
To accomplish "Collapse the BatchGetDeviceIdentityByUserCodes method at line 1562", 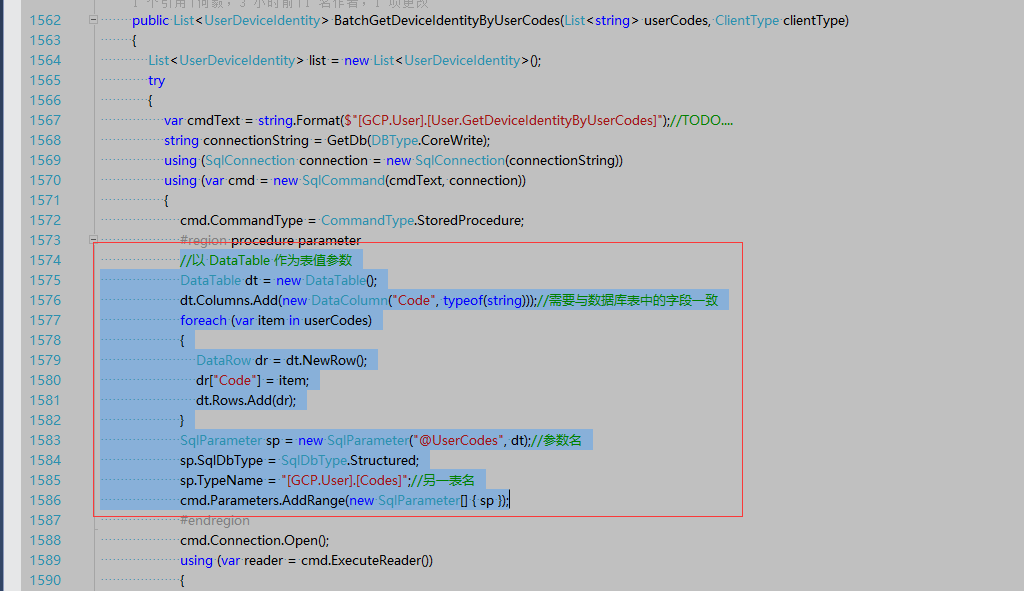I will click(93, 20).
